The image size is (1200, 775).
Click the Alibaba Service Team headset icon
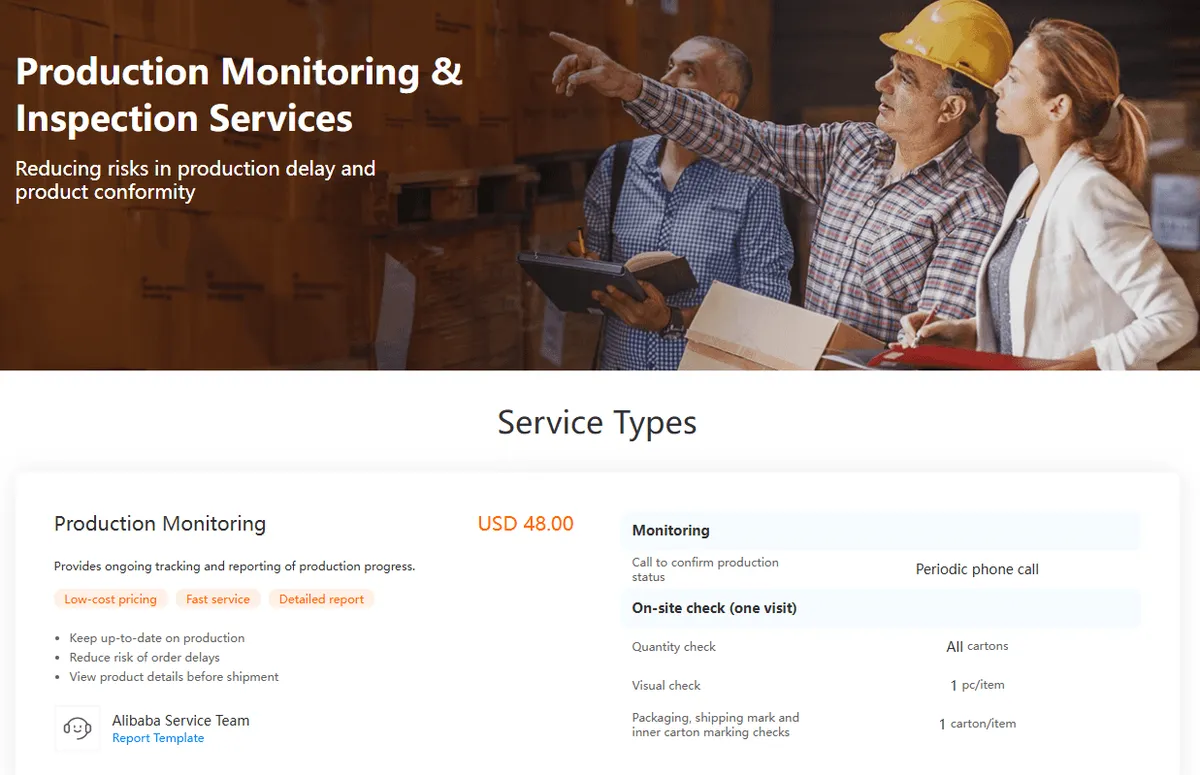pos(77,728)
